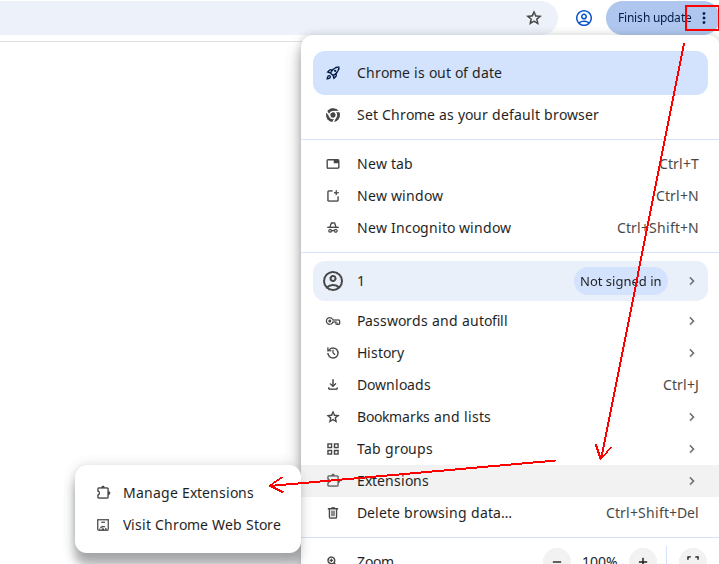Screen dimensions: 719x564
Task: Click the key icon for passwords
Action: pos(333,321)
